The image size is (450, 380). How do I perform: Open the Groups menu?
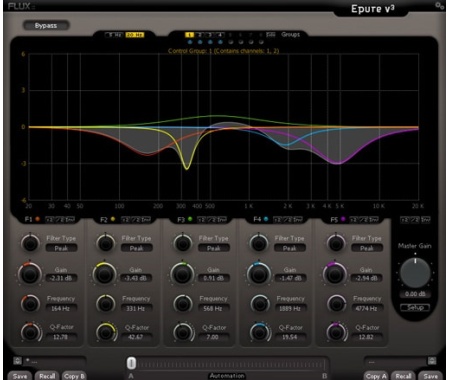click(290, 34)
